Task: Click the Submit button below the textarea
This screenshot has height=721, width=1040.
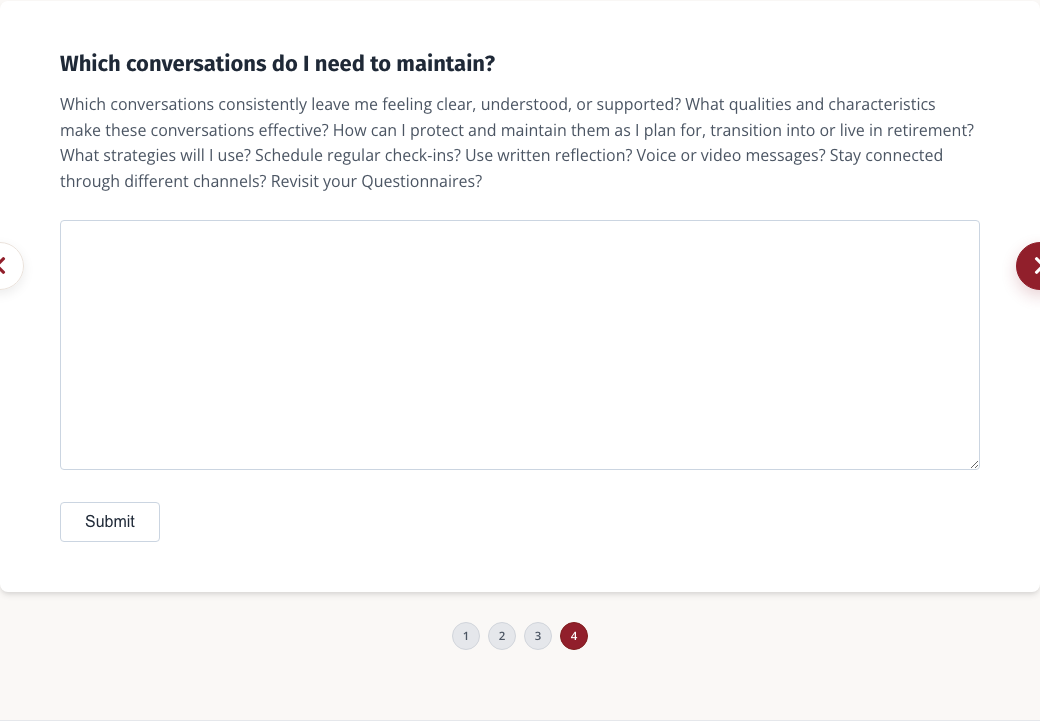Action: [110, 522]
